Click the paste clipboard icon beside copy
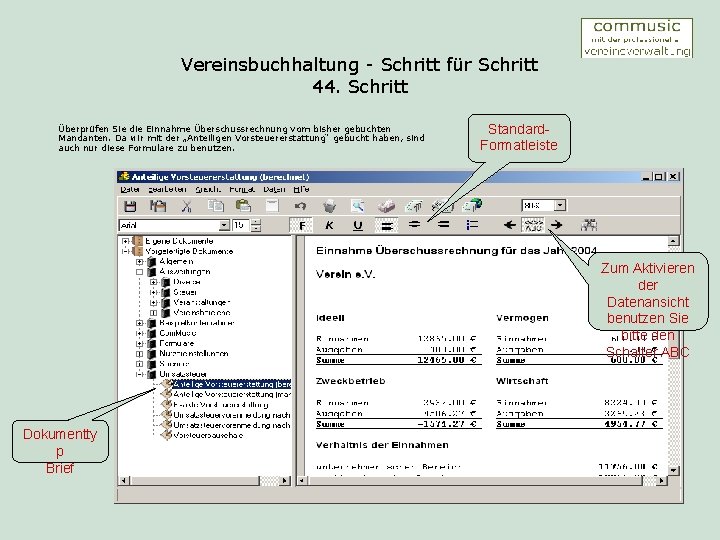 point(243,206)
